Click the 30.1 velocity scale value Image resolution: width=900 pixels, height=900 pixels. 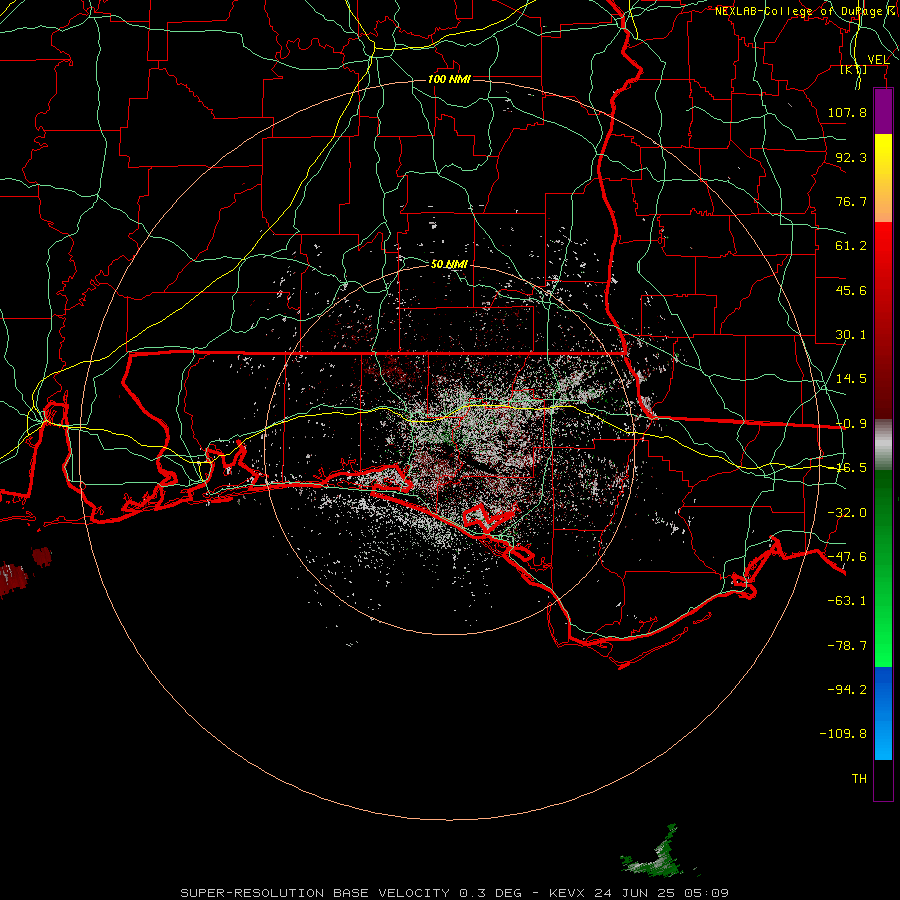coord(851,335)
